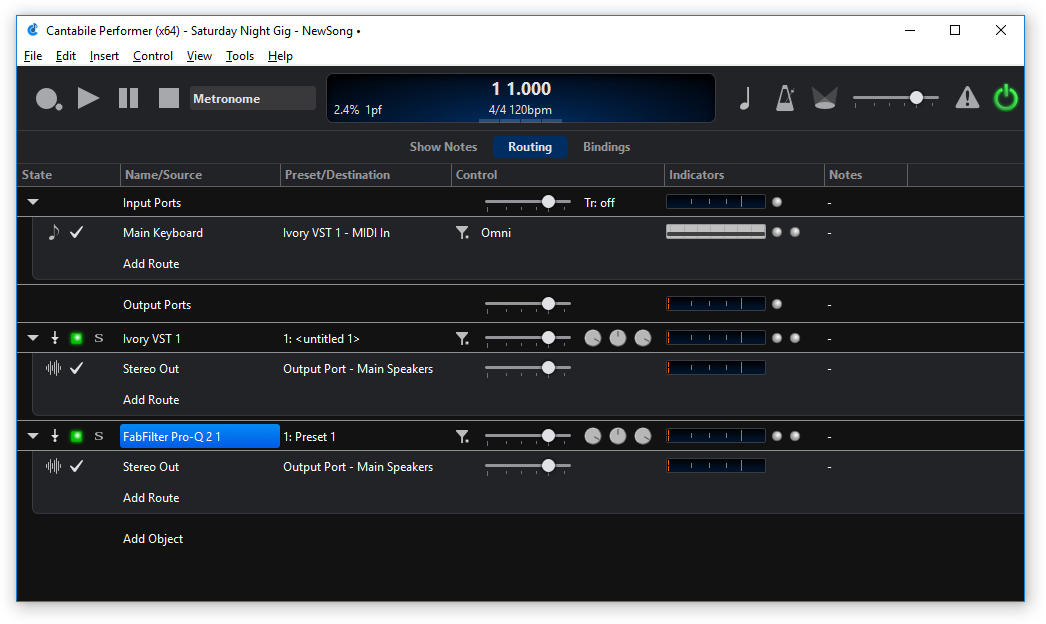Adjust the master output gain slider
Viewport: 1046px width, 624px height.
[896, 98]
